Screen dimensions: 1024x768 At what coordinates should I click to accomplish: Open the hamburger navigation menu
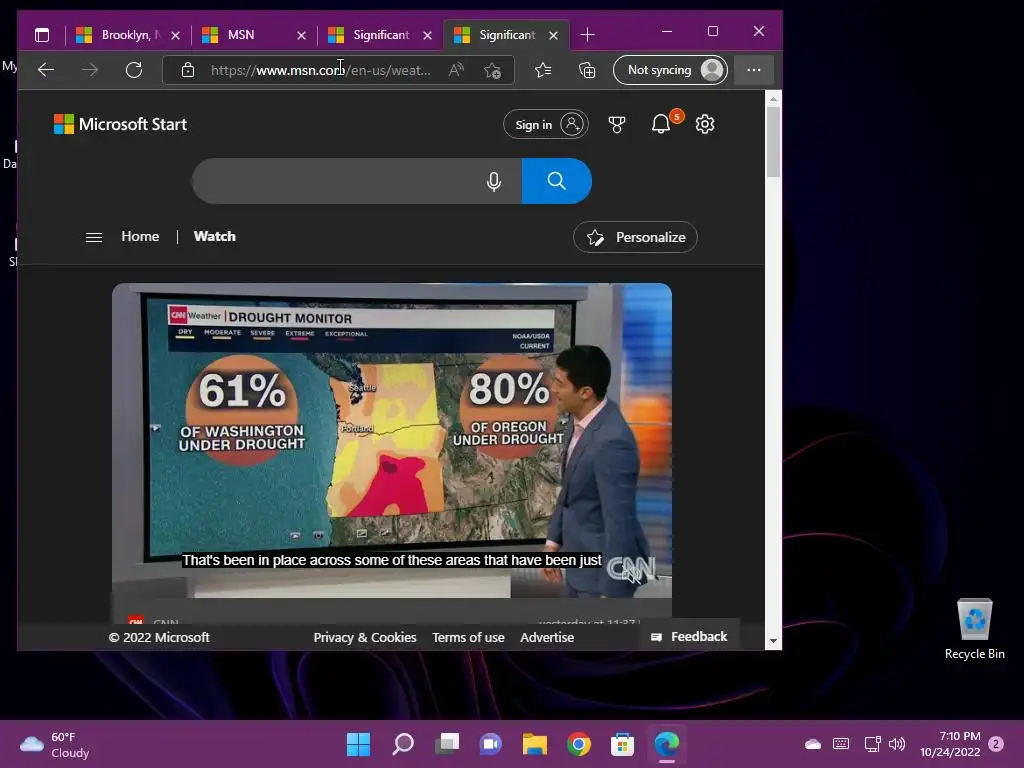click(94, 237)
